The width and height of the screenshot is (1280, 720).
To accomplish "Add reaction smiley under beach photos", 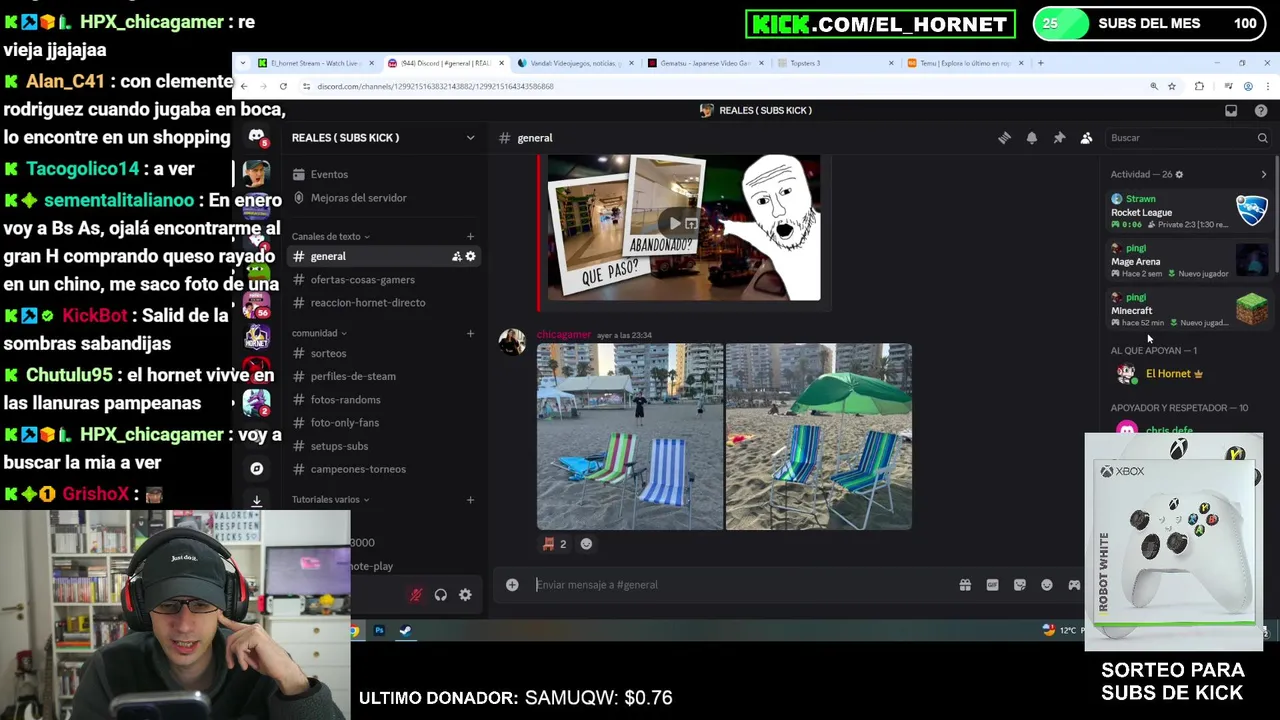I will [586, 544].
